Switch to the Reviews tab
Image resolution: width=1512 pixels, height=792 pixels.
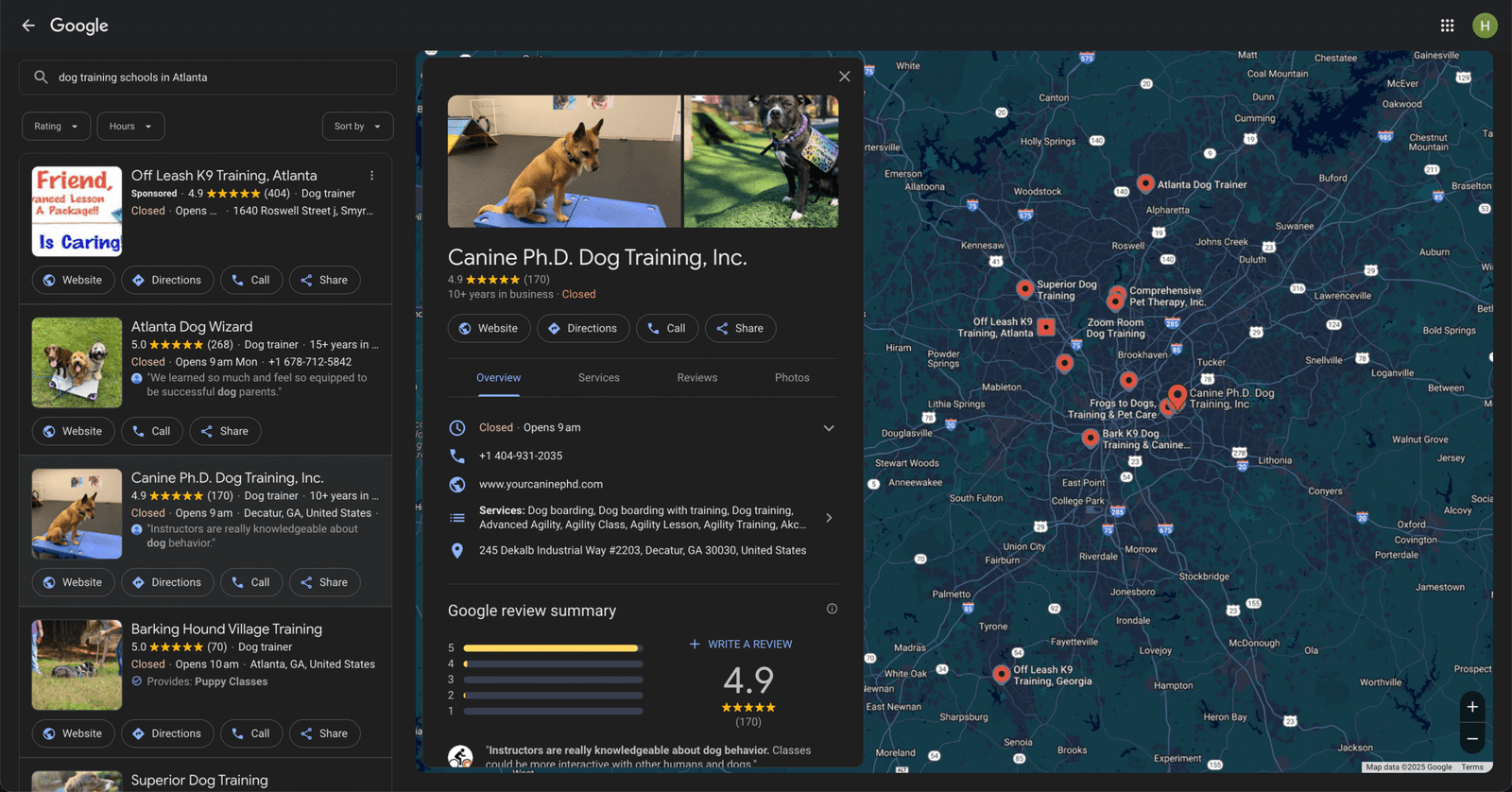click(697, 378)
